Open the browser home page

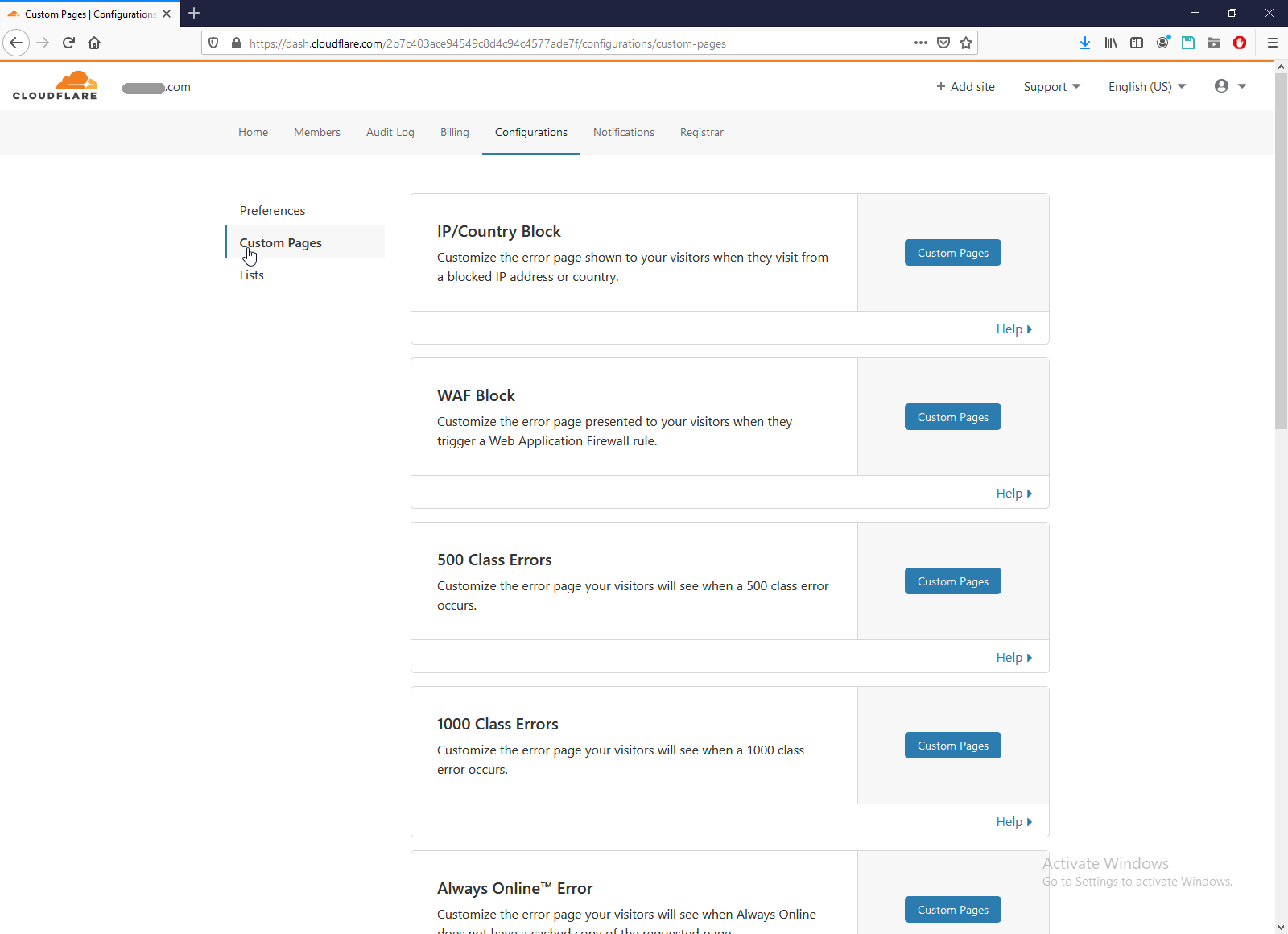pos(94,43)
